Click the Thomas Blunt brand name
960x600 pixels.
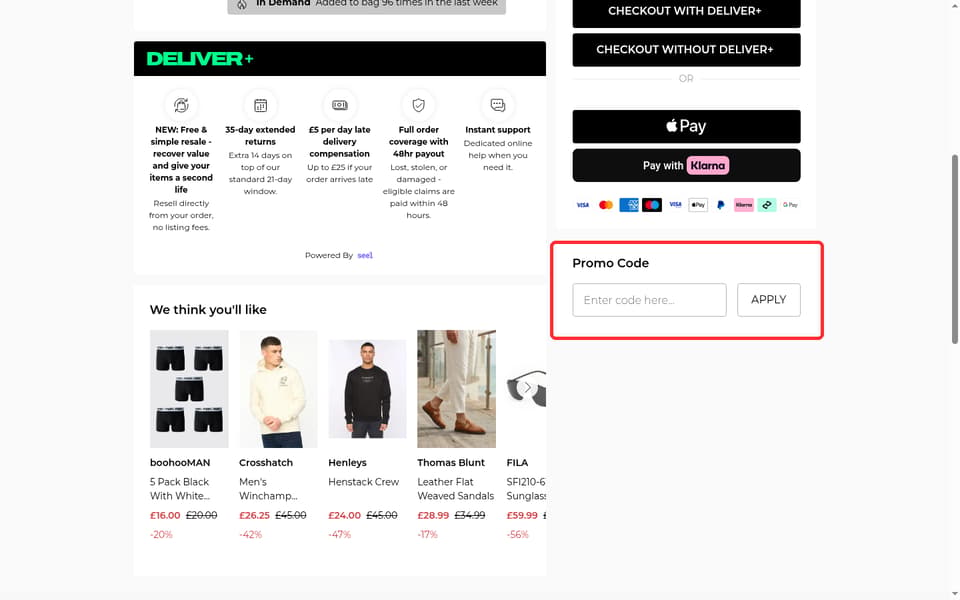pos(451,463)
